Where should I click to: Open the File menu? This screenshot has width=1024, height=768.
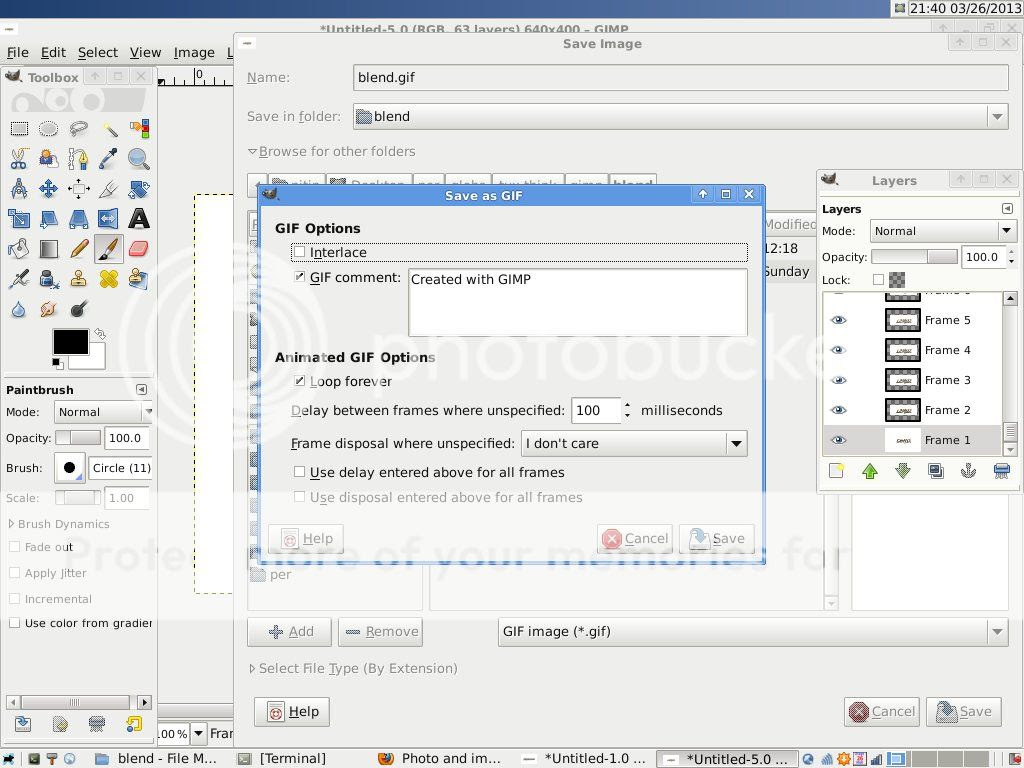pos(18,52)
